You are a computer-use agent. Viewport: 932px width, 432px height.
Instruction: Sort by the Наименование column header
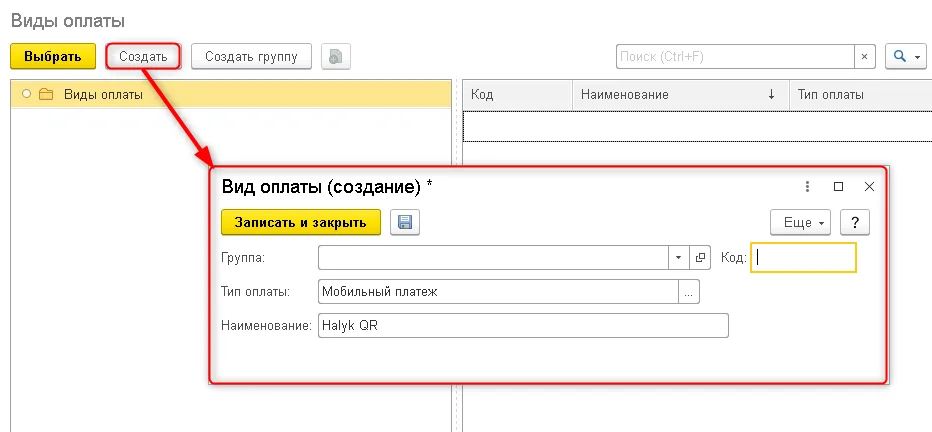[x=681, y=95]
